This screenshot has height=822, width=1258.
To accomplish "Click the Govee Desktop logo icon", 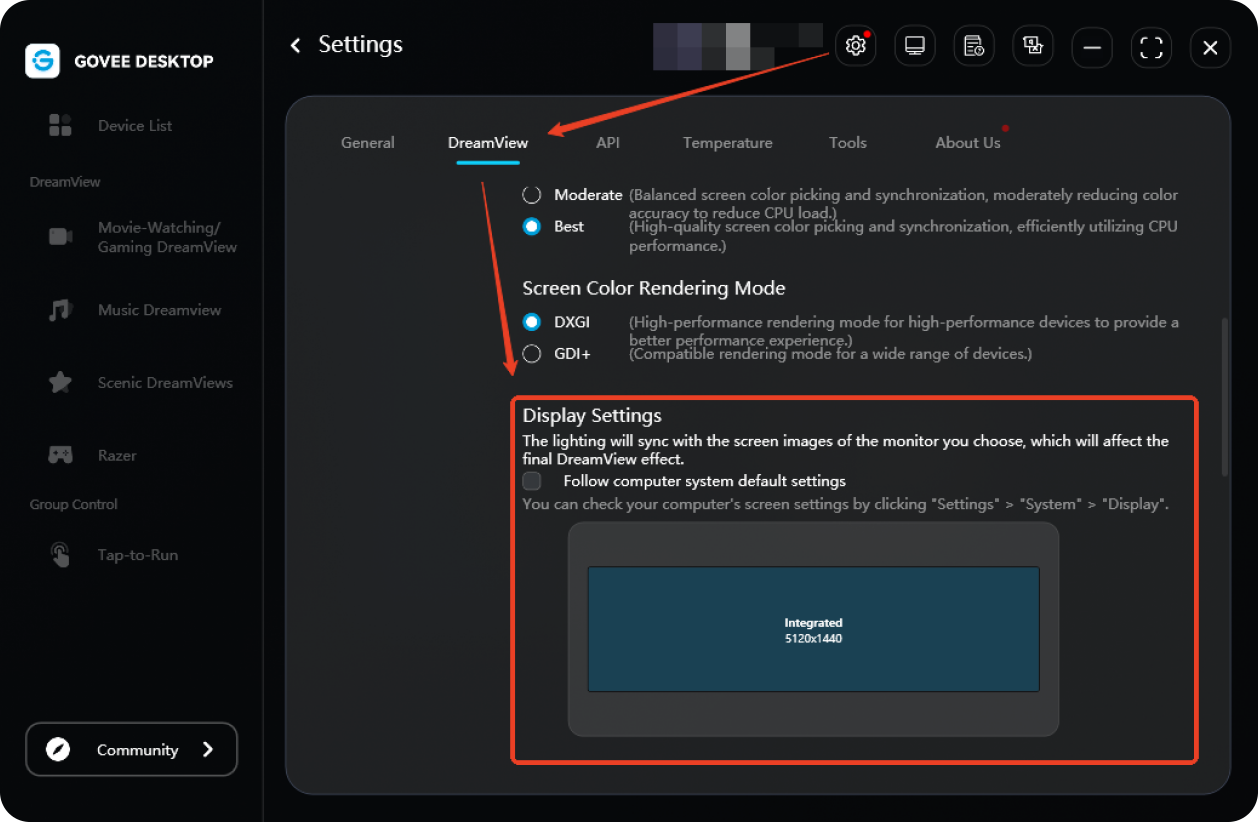I will pos(43,61).
